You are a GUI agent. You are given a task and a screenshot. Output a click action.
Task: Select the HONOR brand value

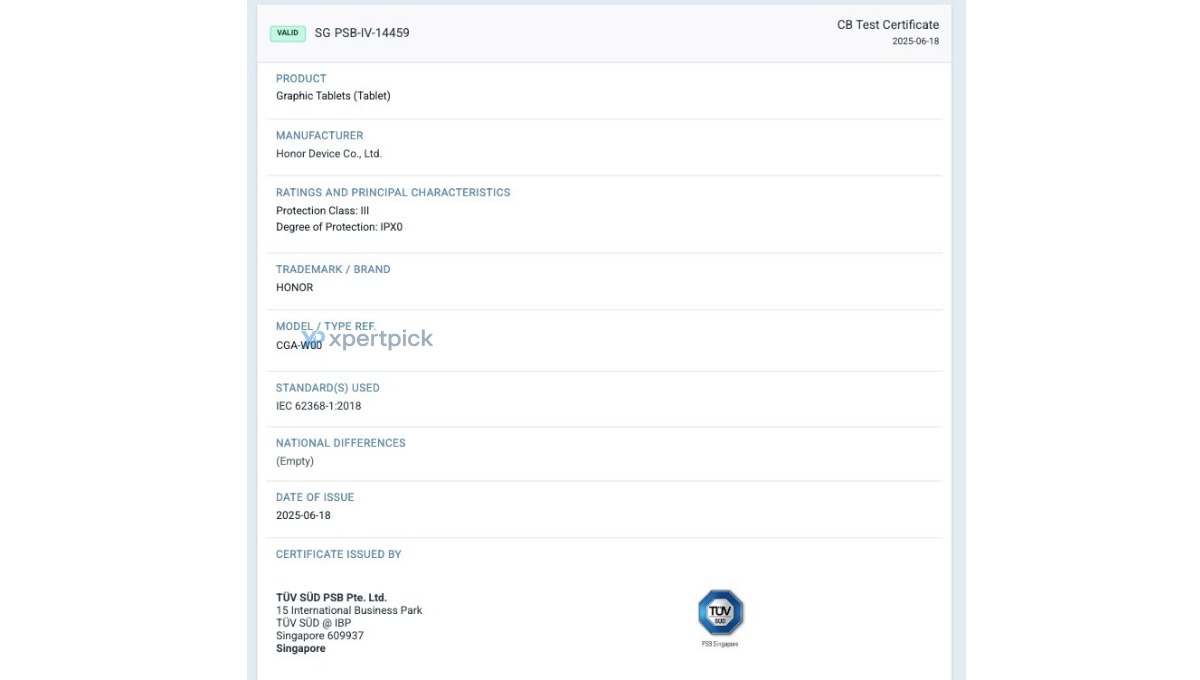(295, 288)
